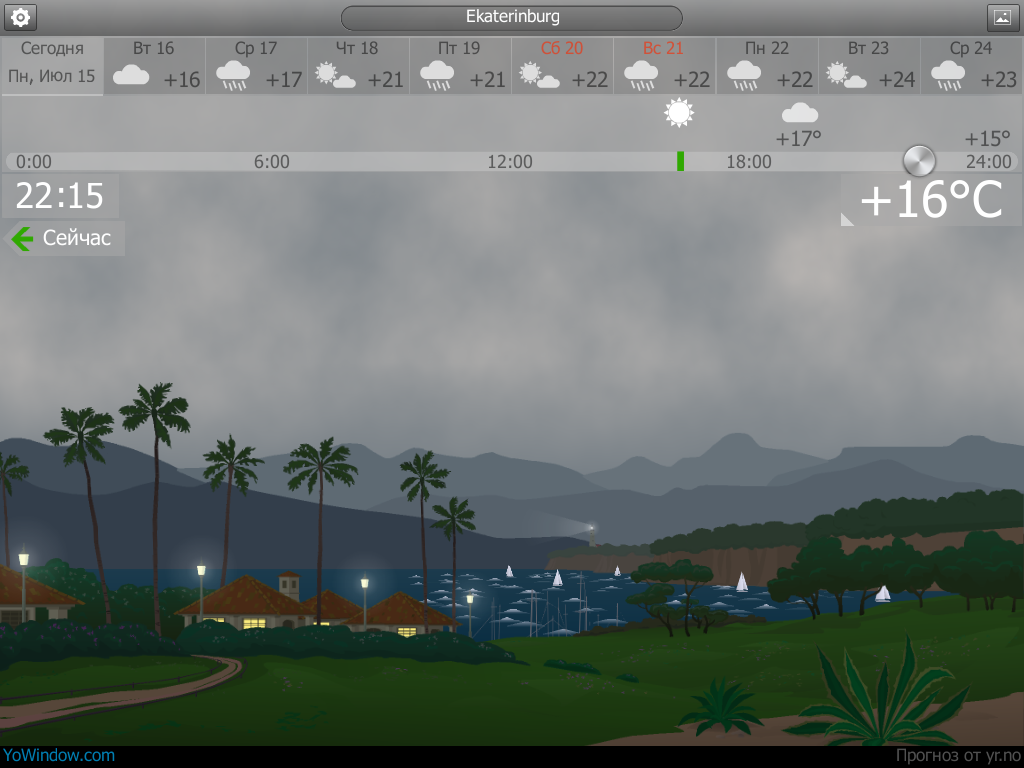Jump to 12:00 on the time bar

(x=510, y=162)
